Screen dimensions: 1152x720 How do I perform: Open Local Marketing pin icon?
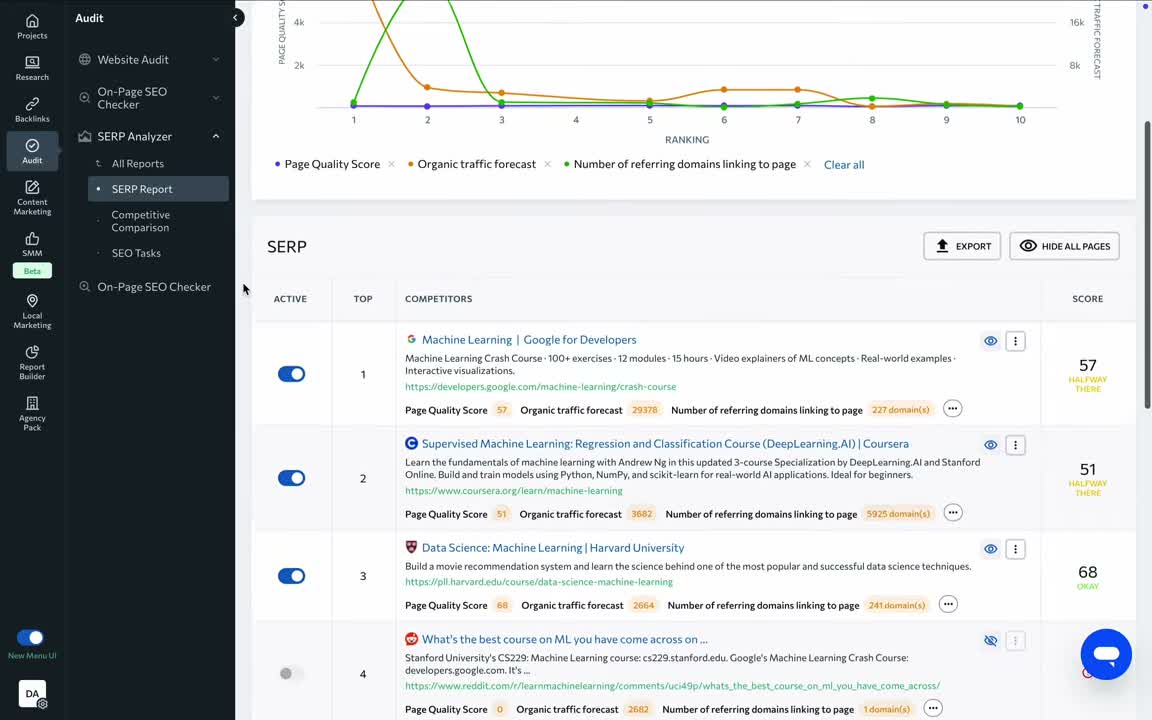(x=32, y=312)
